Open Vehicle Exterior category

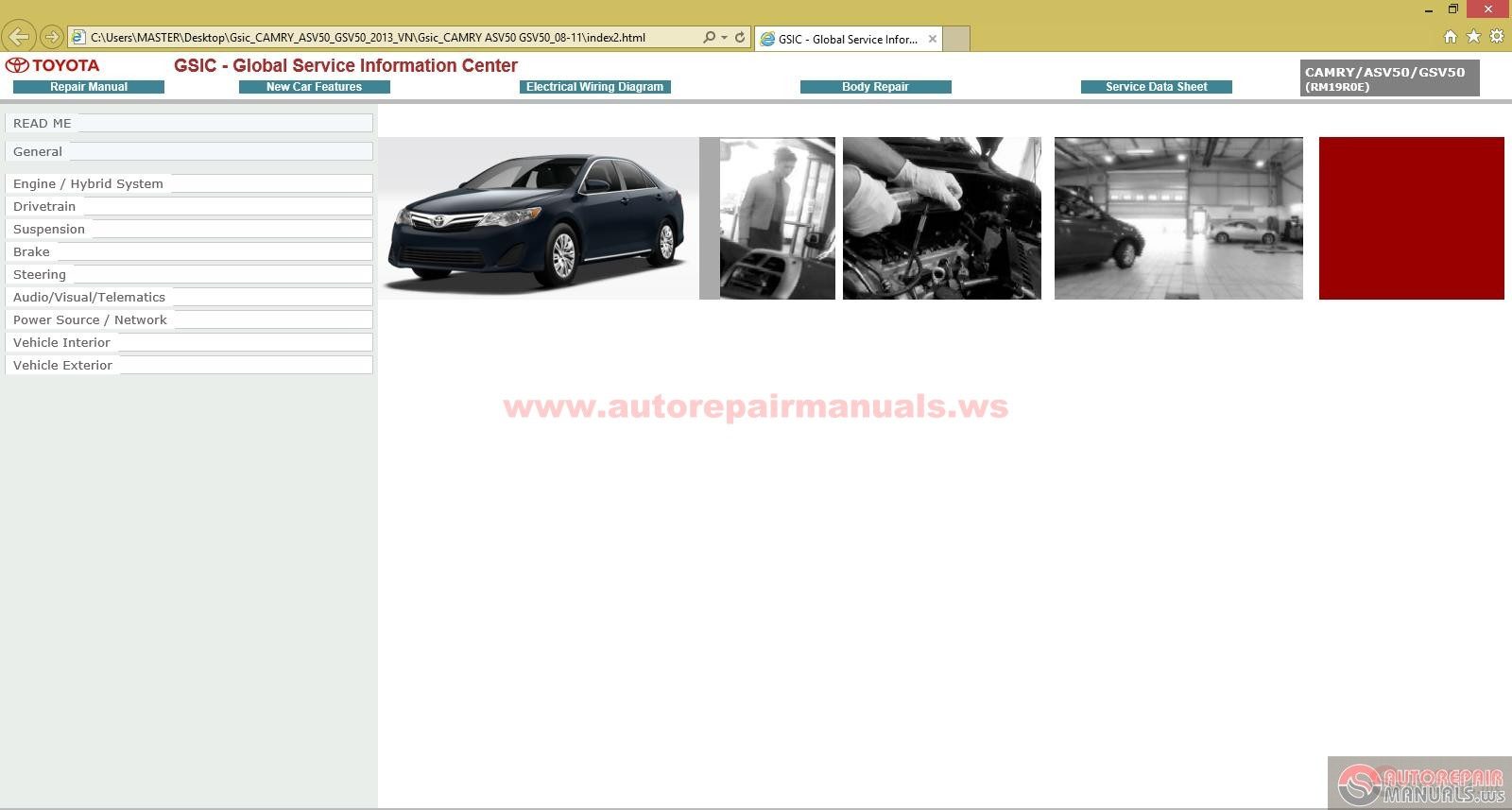(189, 365)
